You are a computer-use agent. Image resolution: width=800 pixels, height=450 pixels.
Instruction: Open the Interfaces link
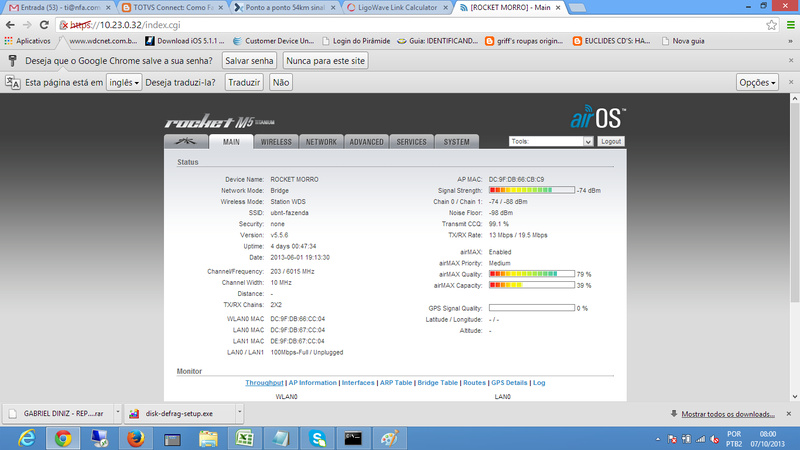[358, 383]
